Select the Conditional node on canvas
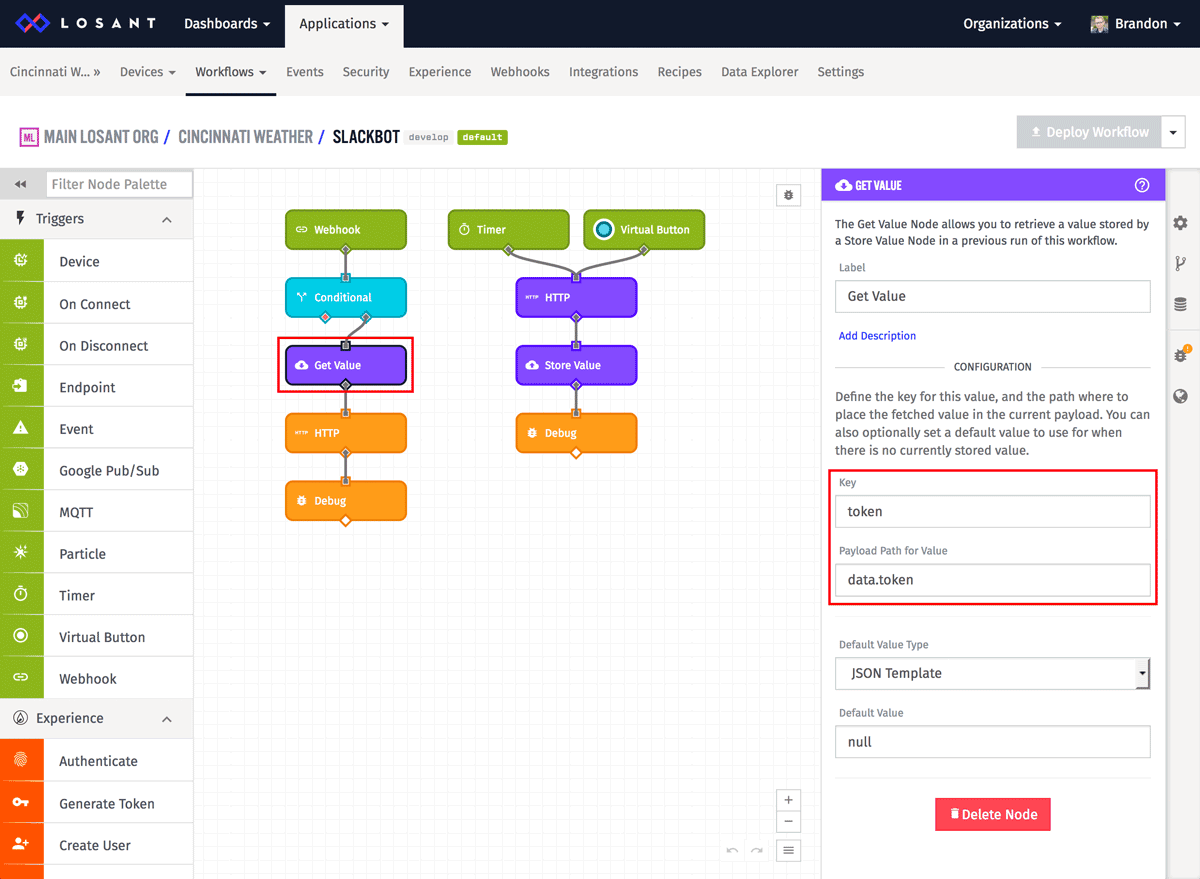Viewport: 1200px width, 879px height. (346, 297)
